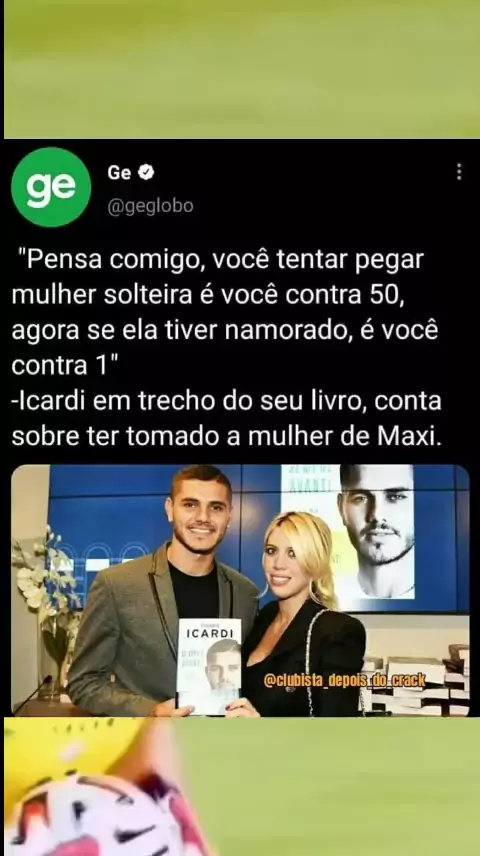This screenshot has width=480, height=856.
Task: Click the verified badge beside Ge
Action: (146, 173)
